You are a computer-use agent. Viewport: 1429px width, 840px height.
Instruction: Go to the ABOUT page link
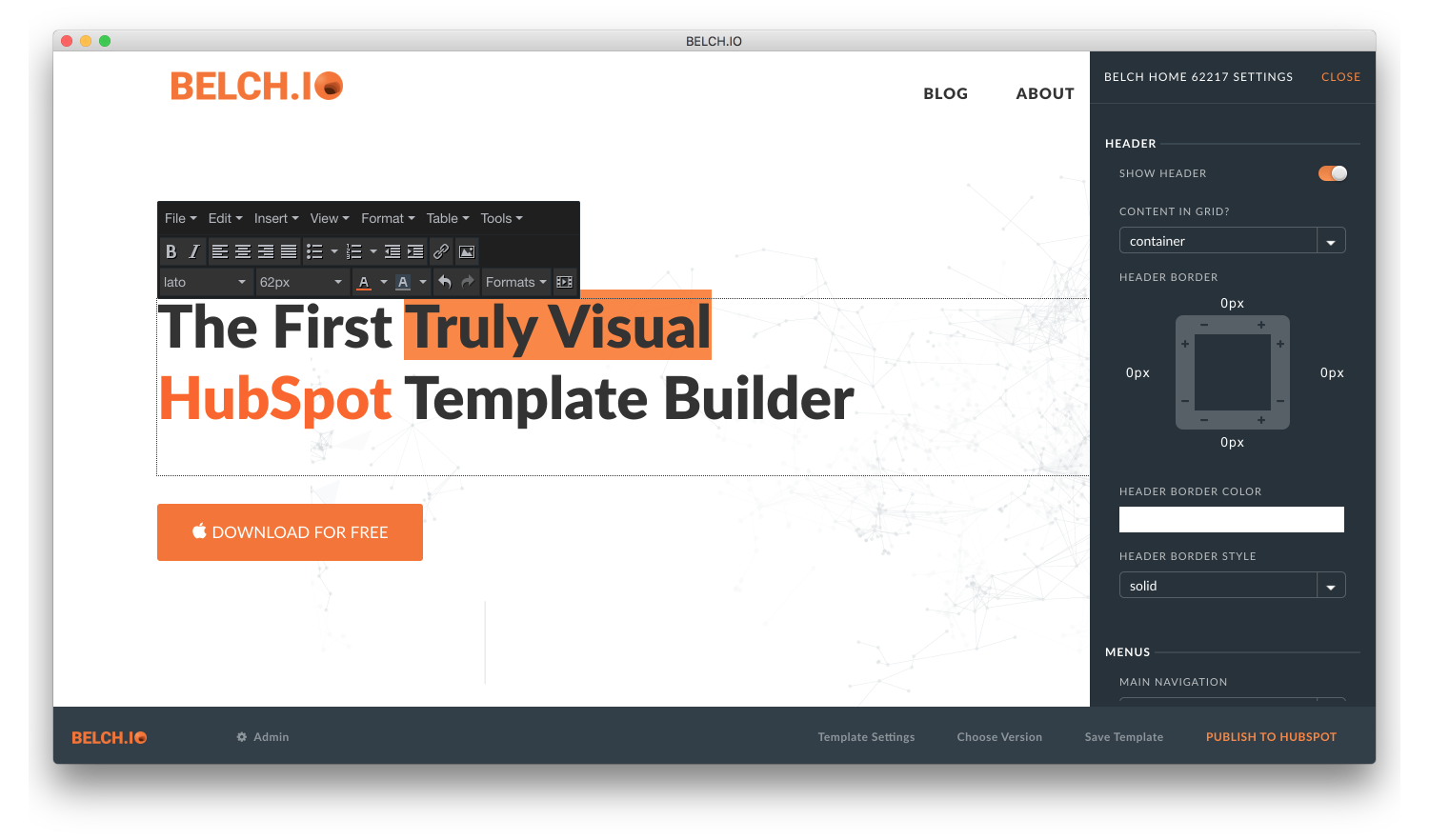click(1045, 93)
